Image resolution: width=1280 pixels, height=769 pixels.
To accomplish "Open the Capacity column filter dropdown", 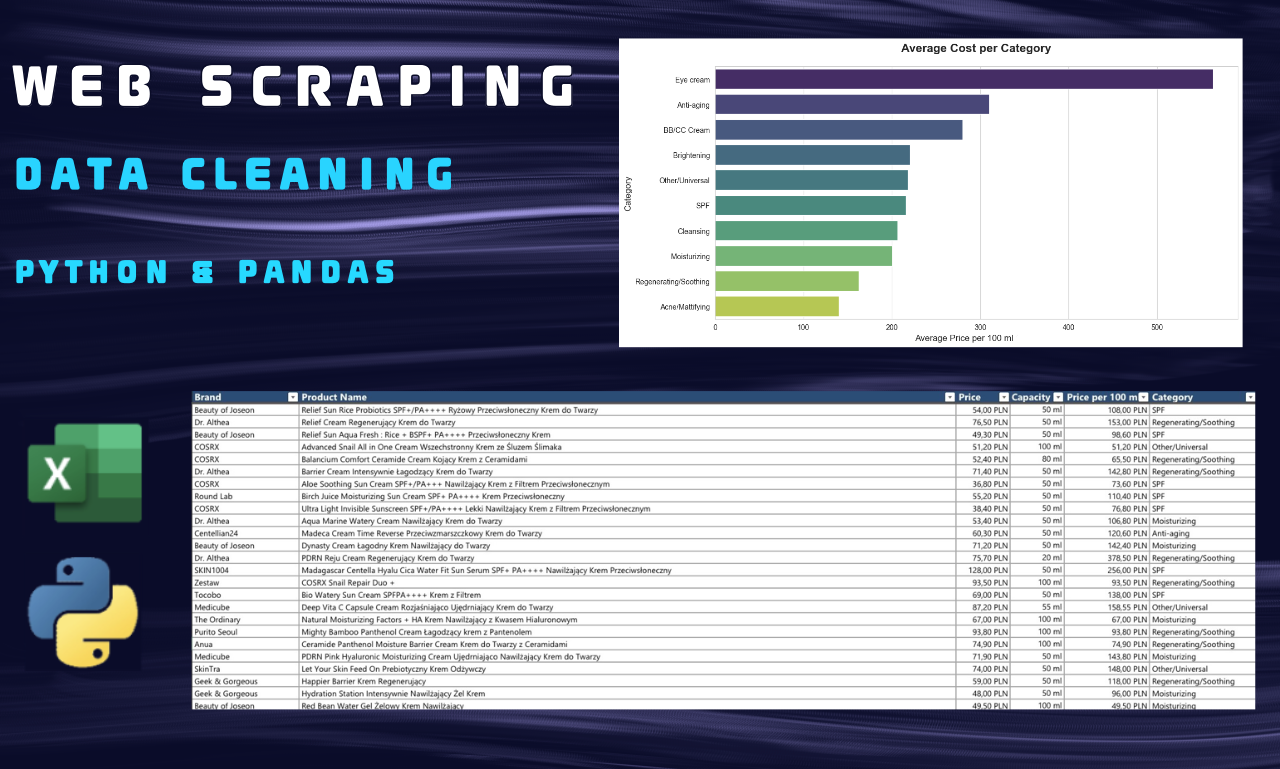I will (1058, 397).
